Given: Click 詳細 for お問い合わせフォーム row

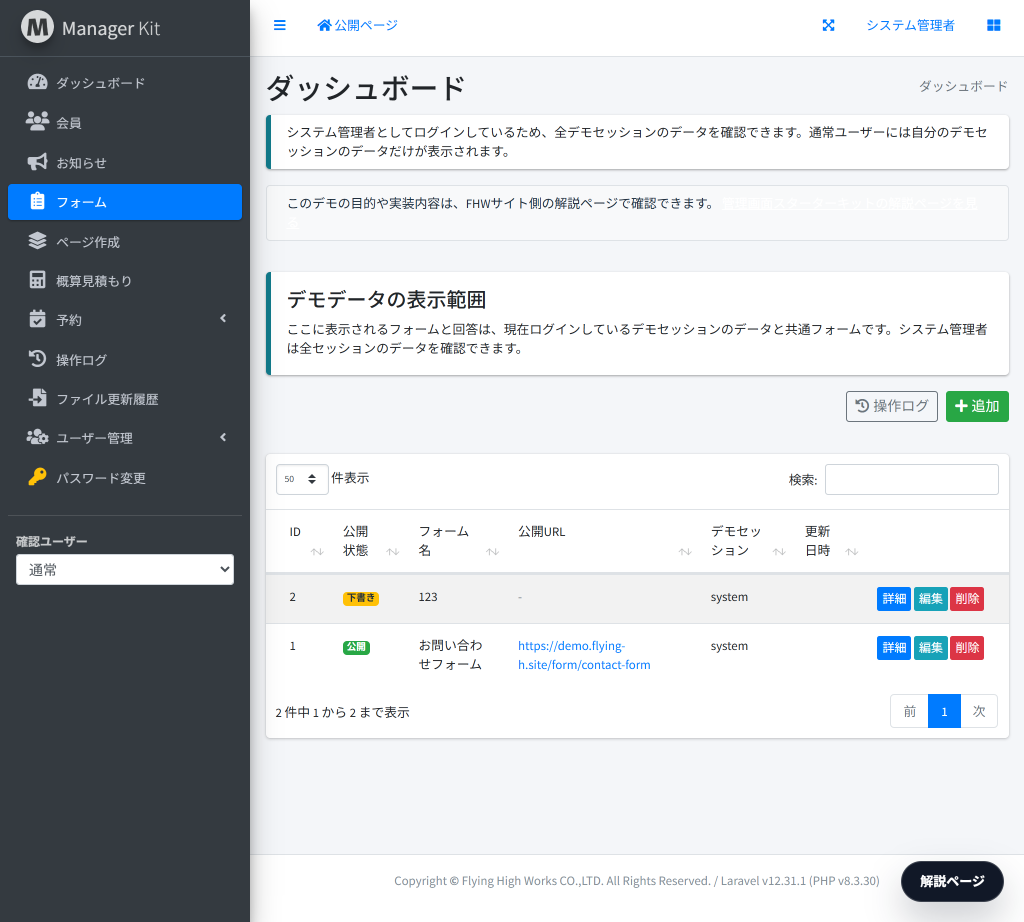Looking at the screenshot, I should 893,648.
